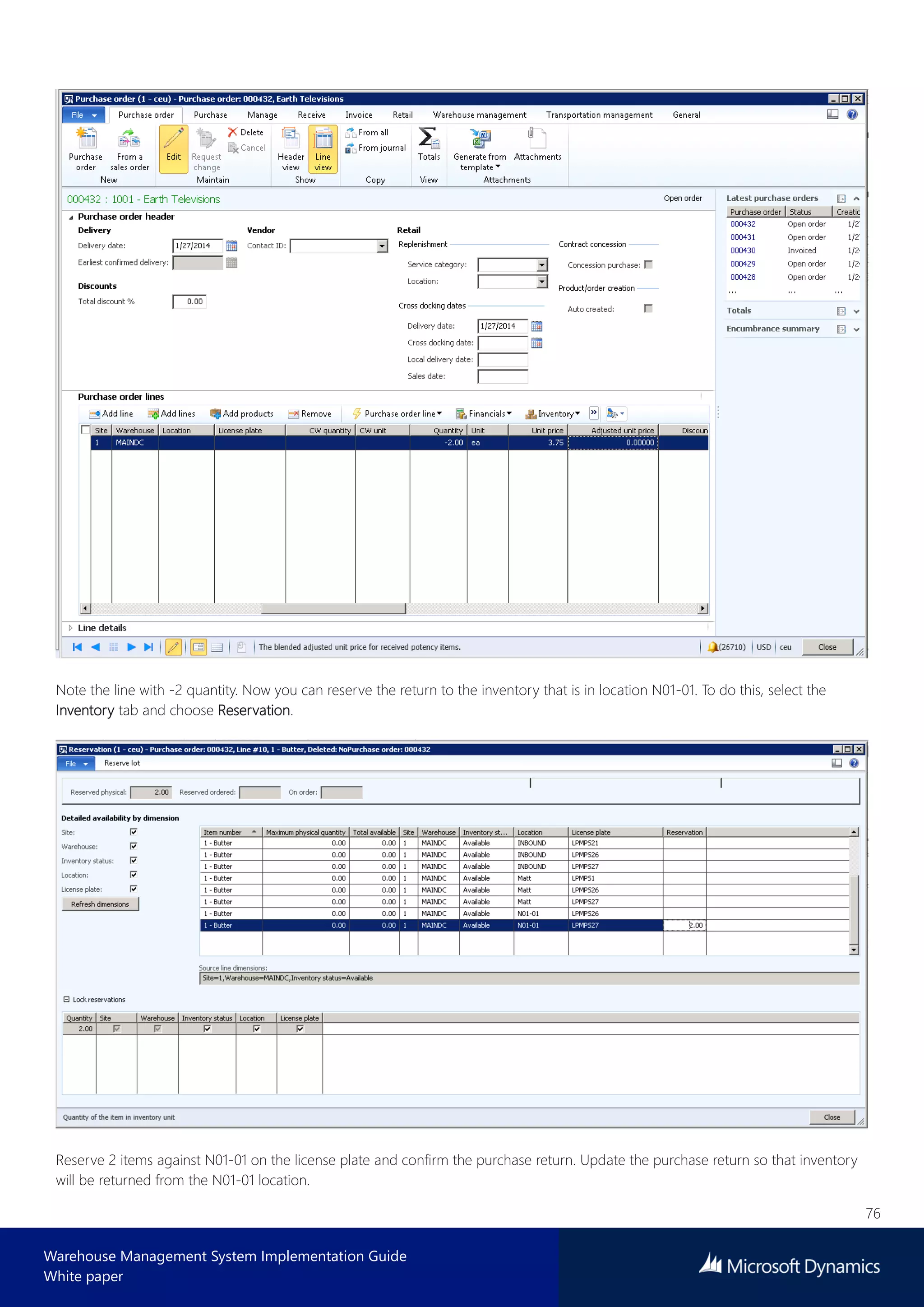Open the Retail Location dropdown
Screen dimensions: 924x1307
(542, 281)
